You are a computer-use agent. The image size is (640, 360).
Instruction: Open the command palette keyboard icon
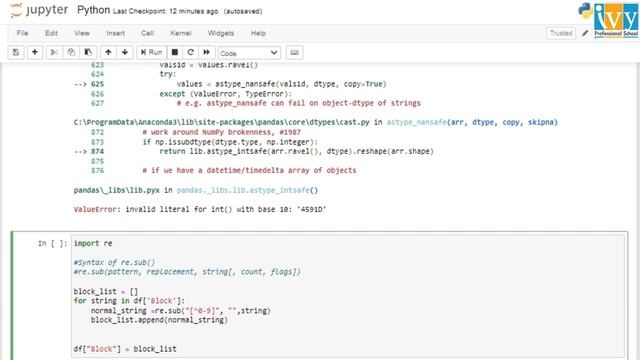click(294, 52)
